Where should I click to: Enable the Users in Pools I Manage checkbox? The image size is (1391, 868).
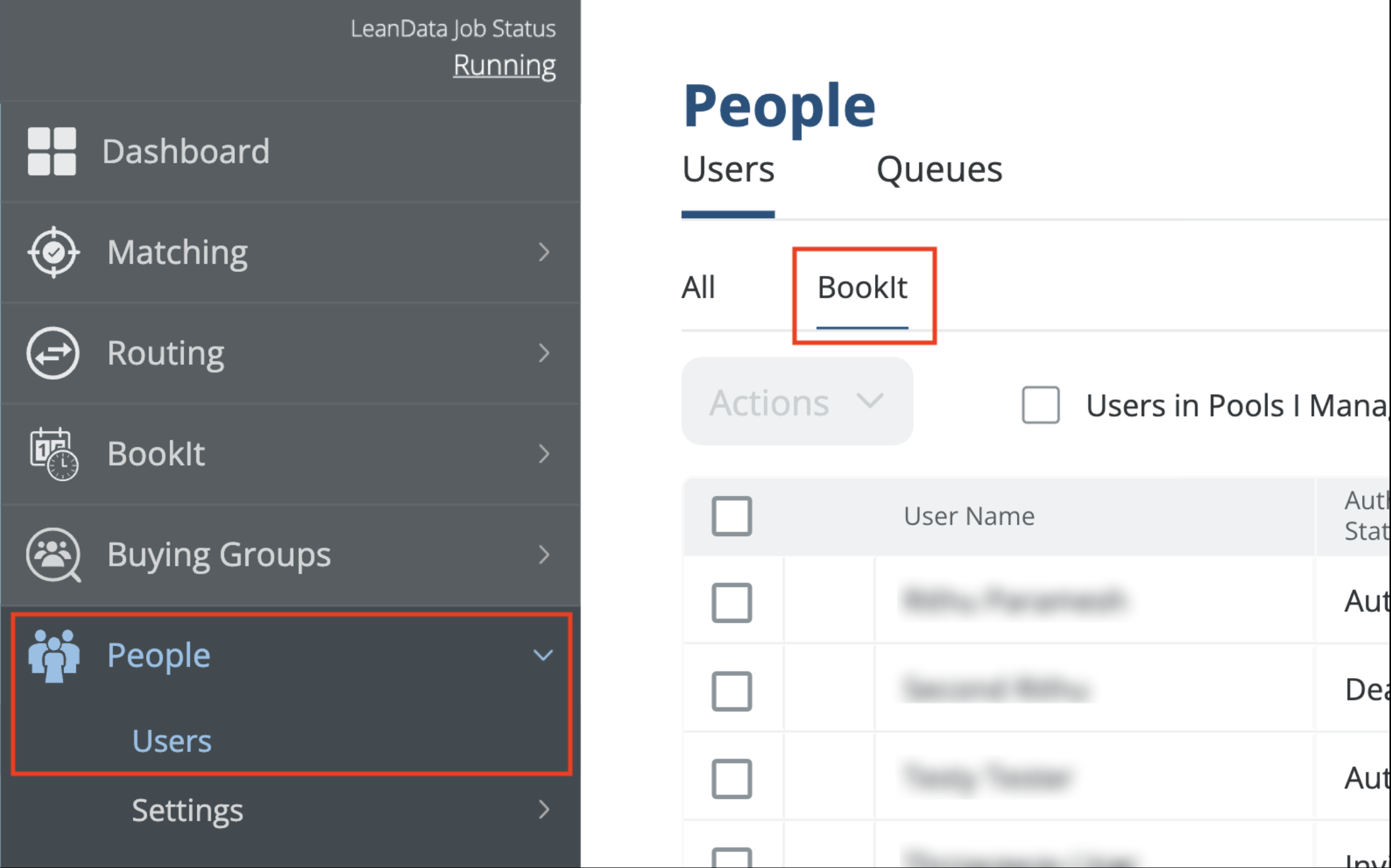1041,405
